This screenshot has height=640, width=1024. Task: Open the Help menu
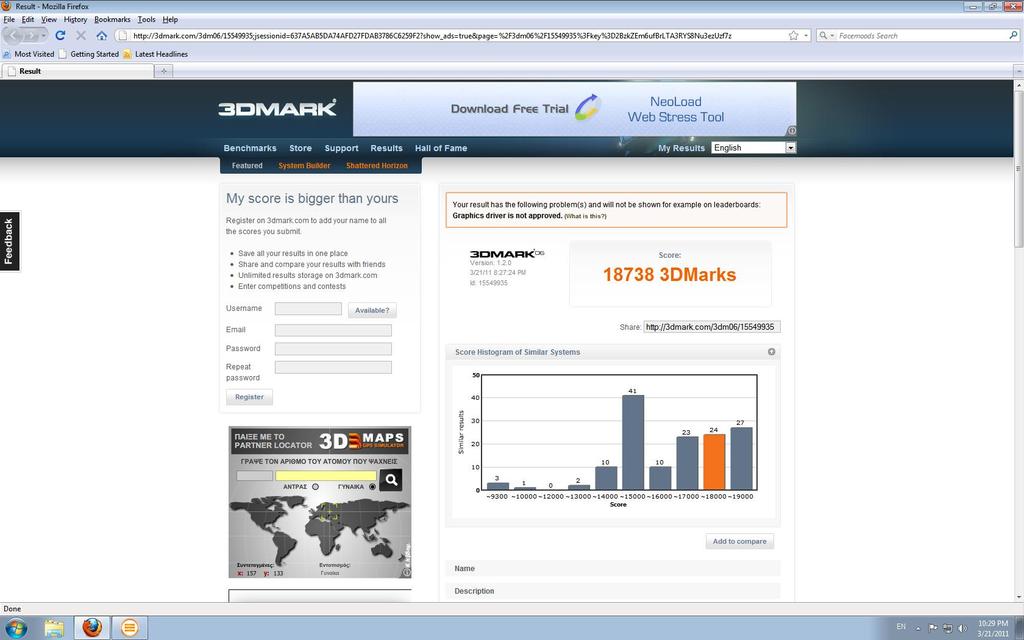[170, 20]
